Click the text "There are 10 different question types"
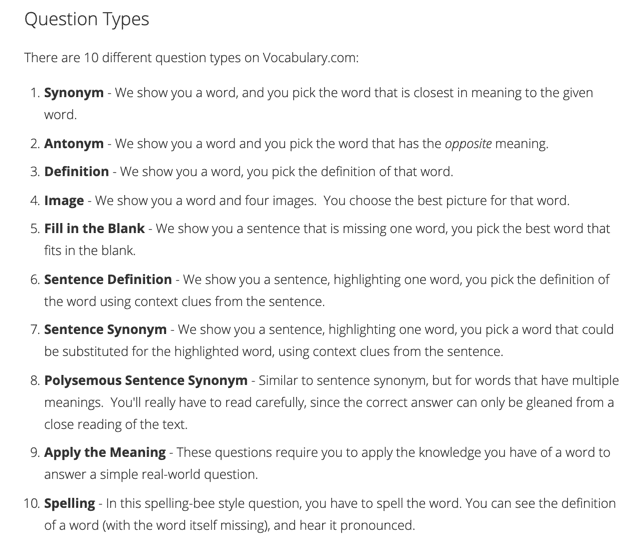Viewport: 639px width, 549px height. coord(135,58)
